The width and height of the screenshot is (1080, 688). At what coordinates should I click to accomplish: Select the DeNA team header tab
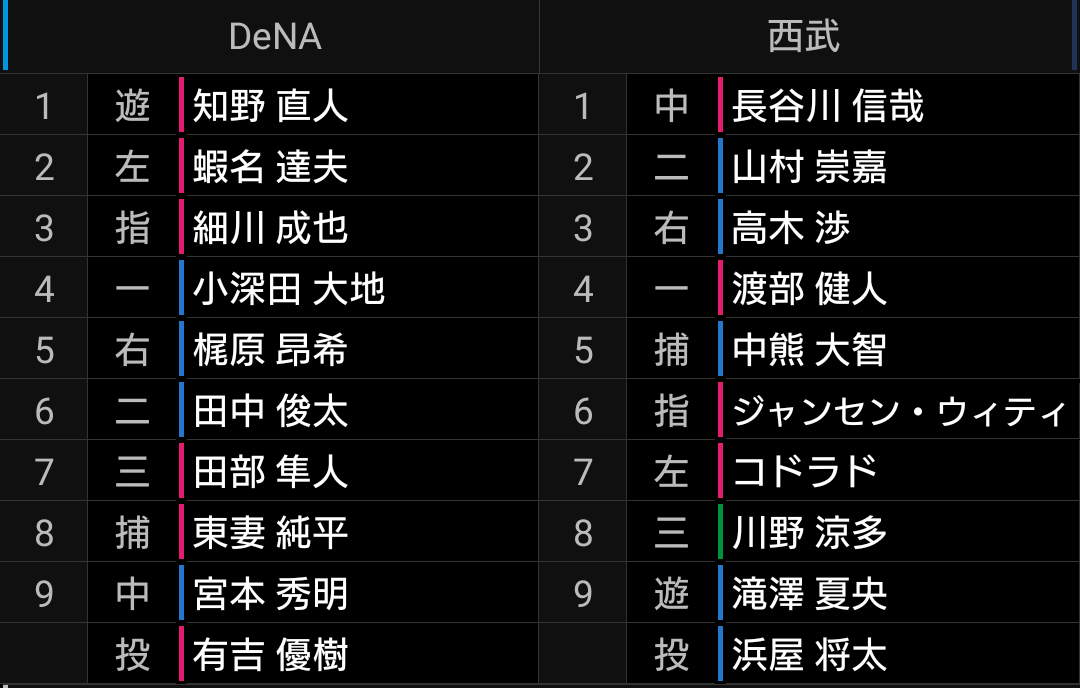tap(274, 36)
